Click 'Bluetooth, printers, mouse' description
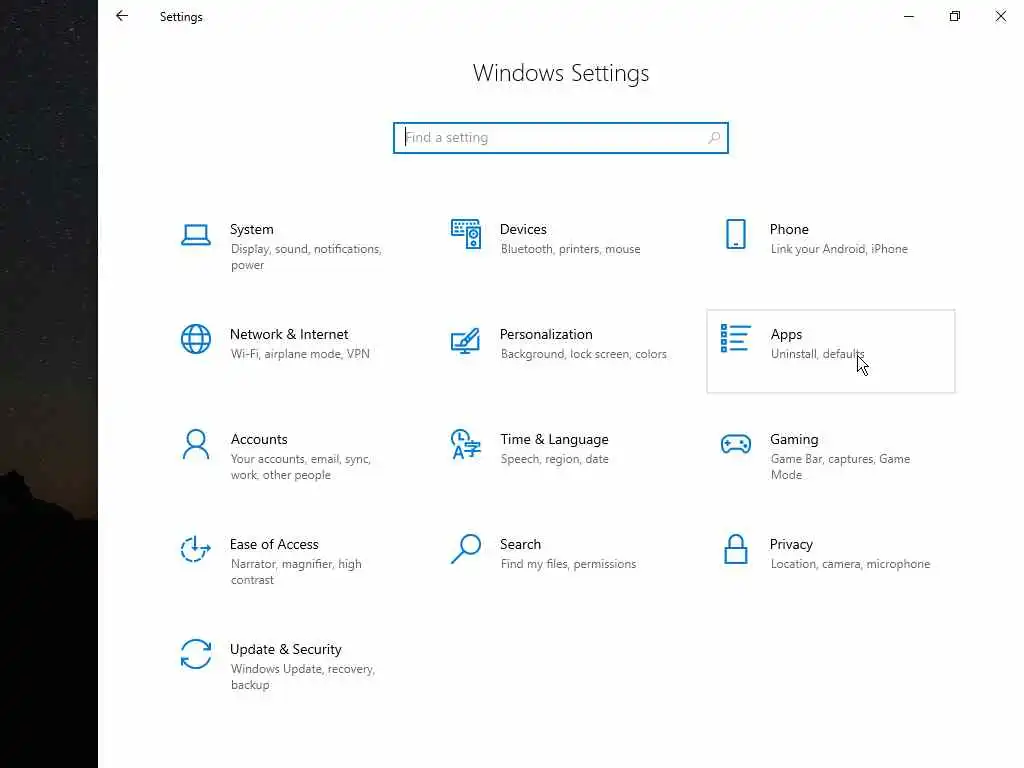This screenshot has height=768, width=1024. coord(570,249)
